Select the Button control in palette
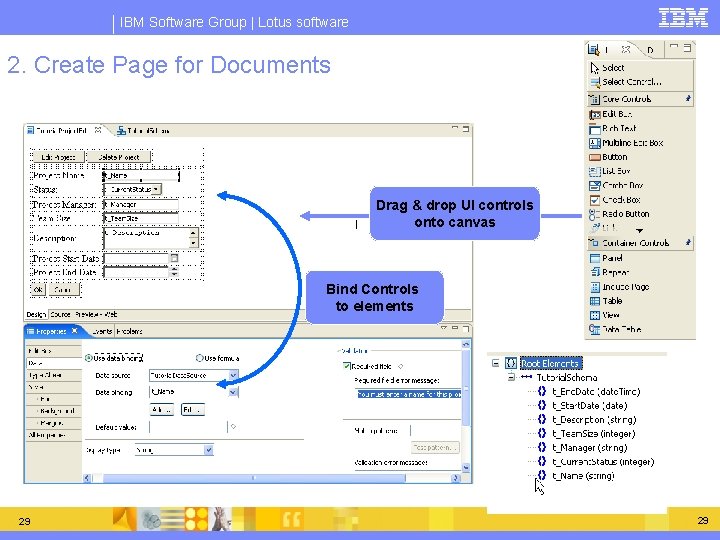 click(608, 157)
